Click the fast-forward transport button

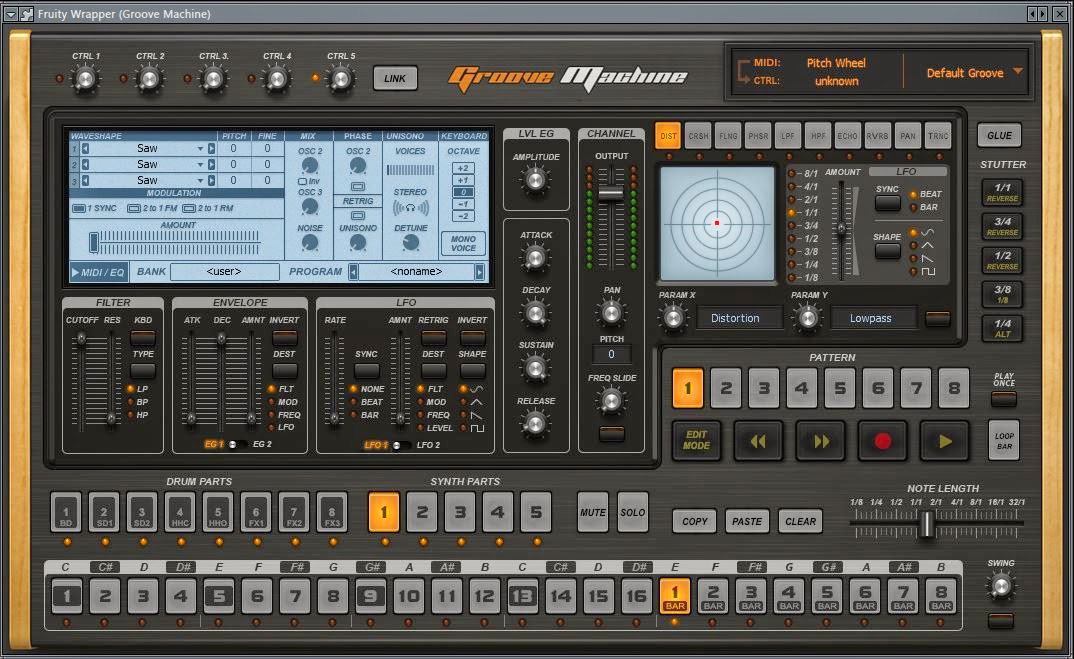click(821, 440)
